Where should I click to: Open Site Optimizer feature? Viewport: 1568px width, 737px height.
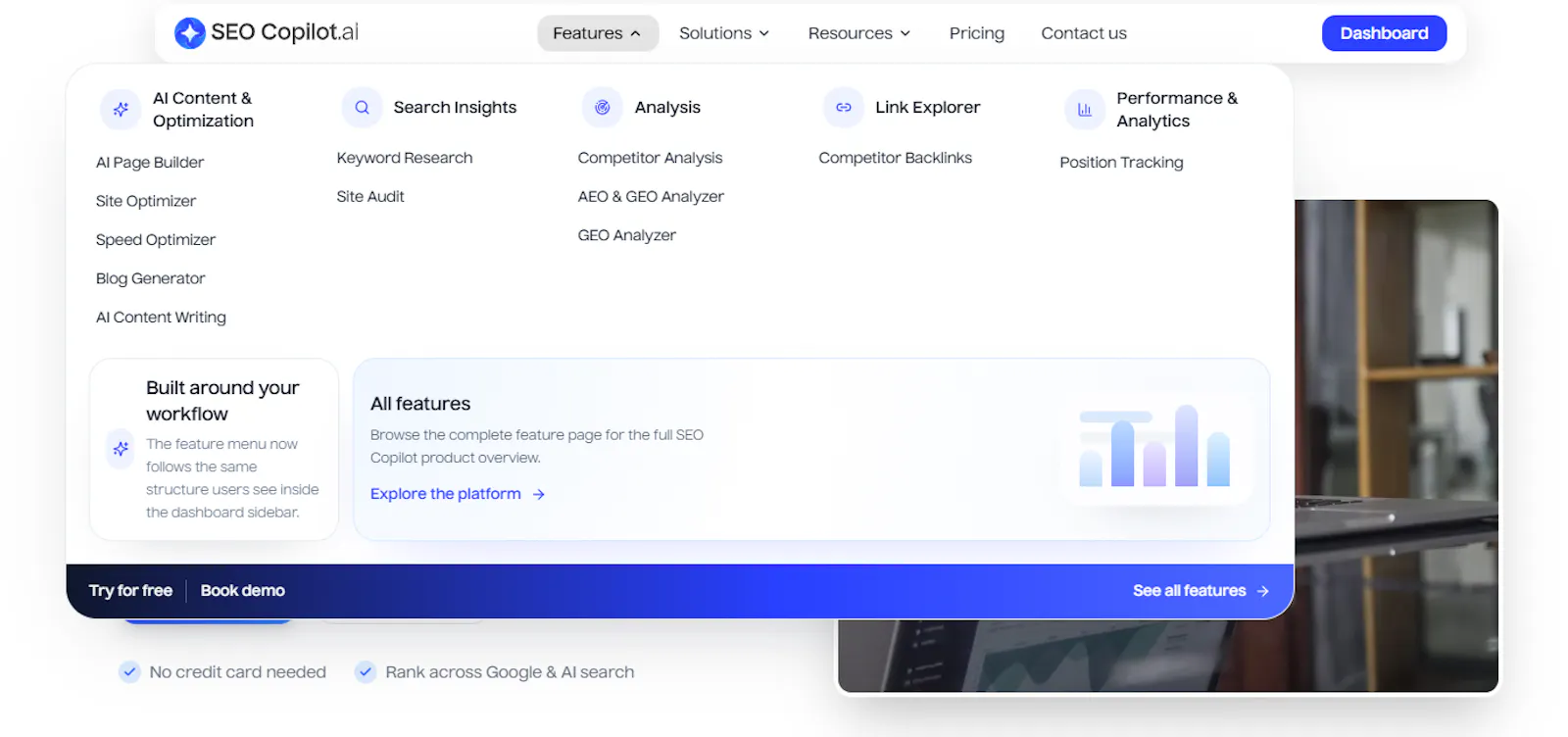[146, 201]
